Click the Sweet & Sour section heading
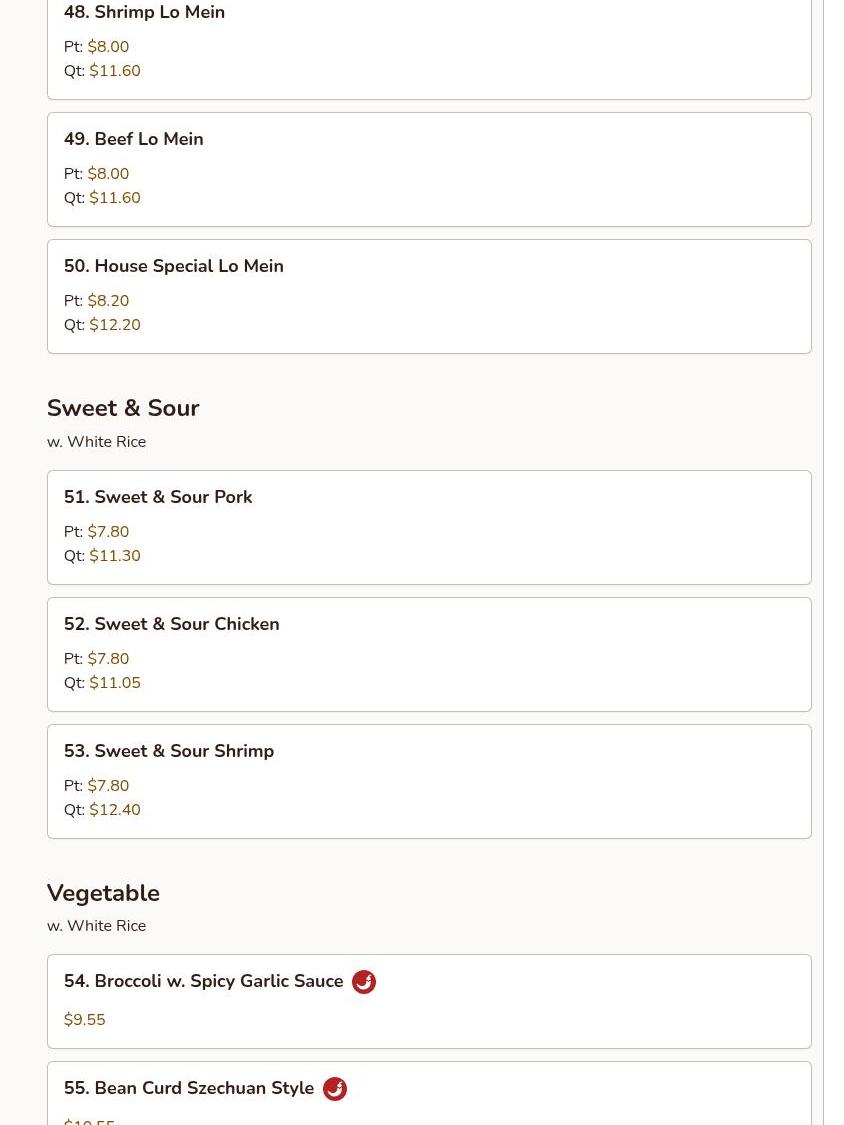 [x=123, y=408]
